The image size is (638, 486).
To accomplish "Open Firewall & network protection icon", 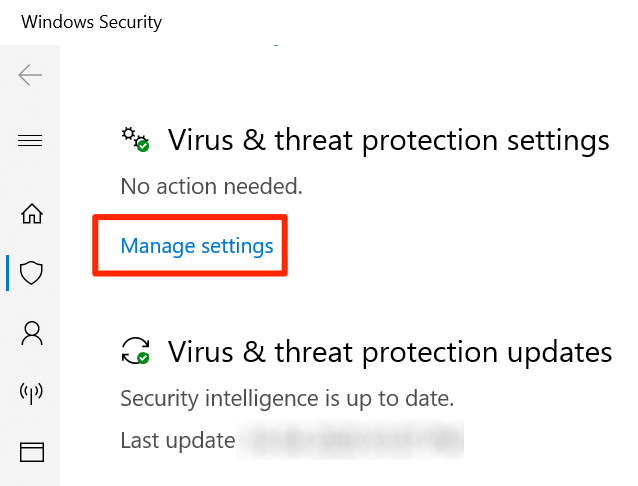I will [32, 393].
